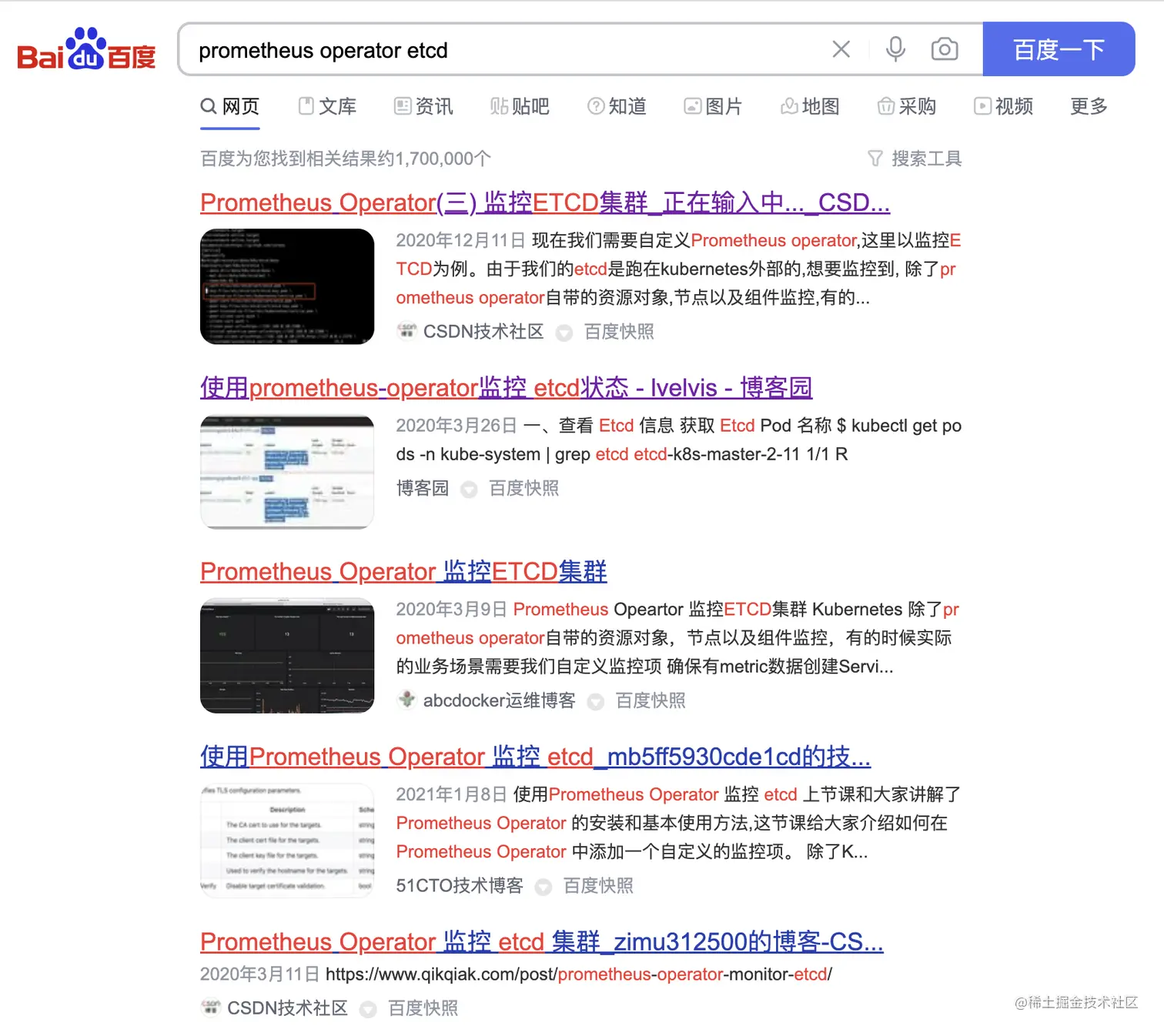The height and width of the screenshot is (1036, 1164).
Task: Open the 知道 tab
Action: (617, 106)
